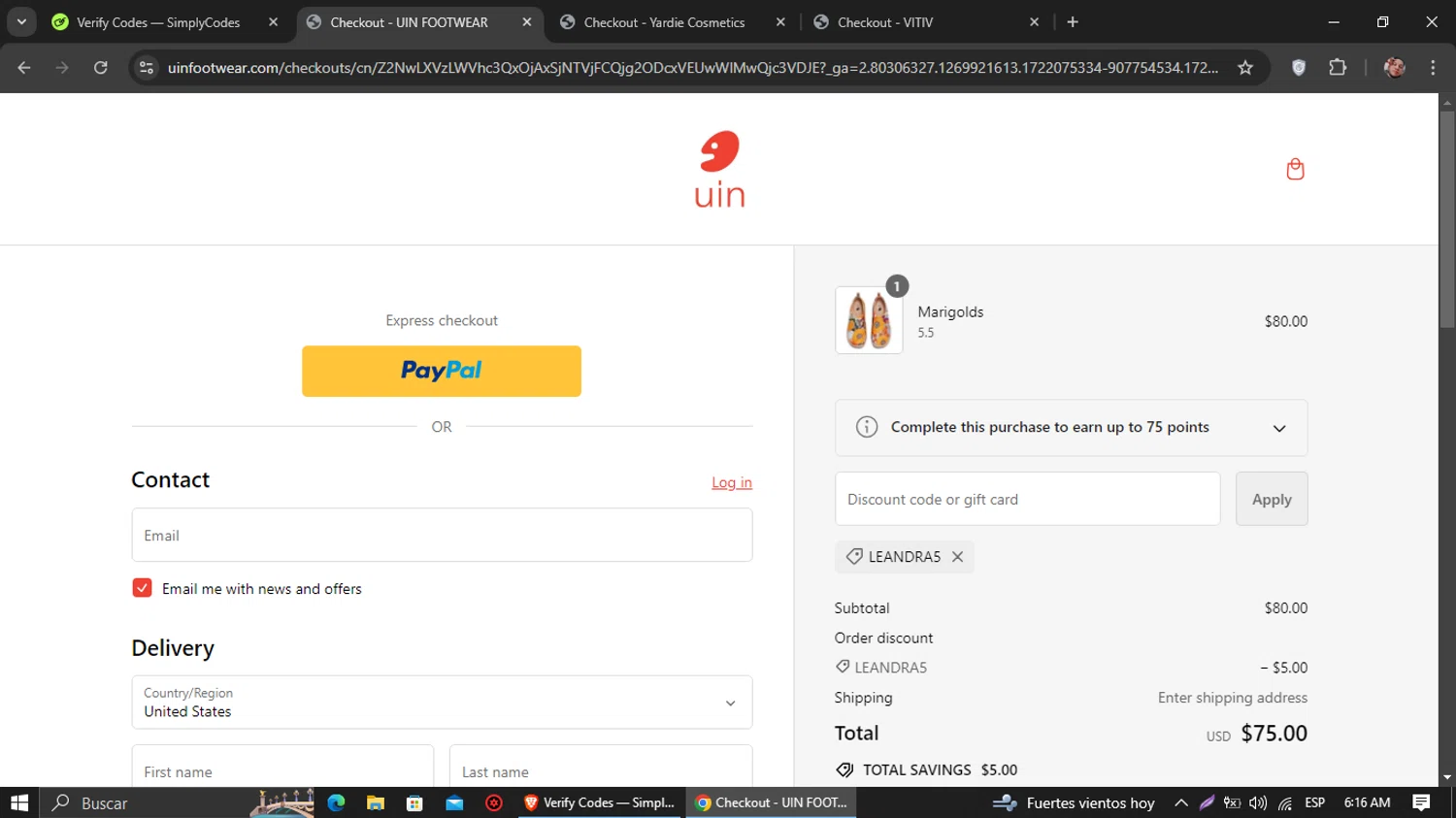Remove the LEANDRA5 discount code
This screenshot has height=818, width=1456.
[x=957, y=556]
